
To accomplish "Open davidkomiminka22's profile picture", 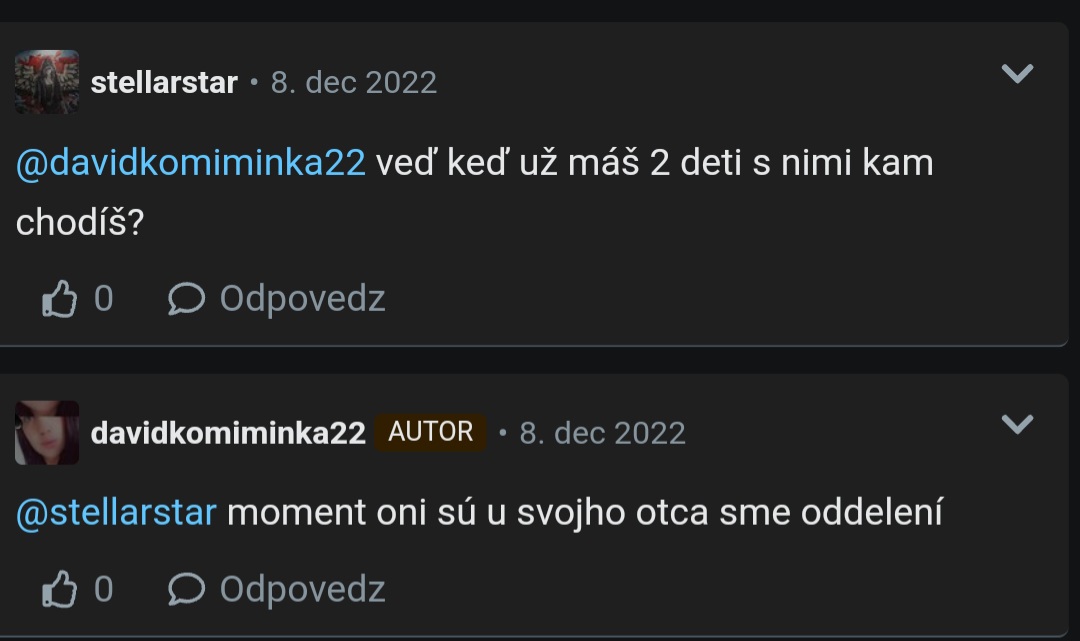I will [x=47, y=433].
